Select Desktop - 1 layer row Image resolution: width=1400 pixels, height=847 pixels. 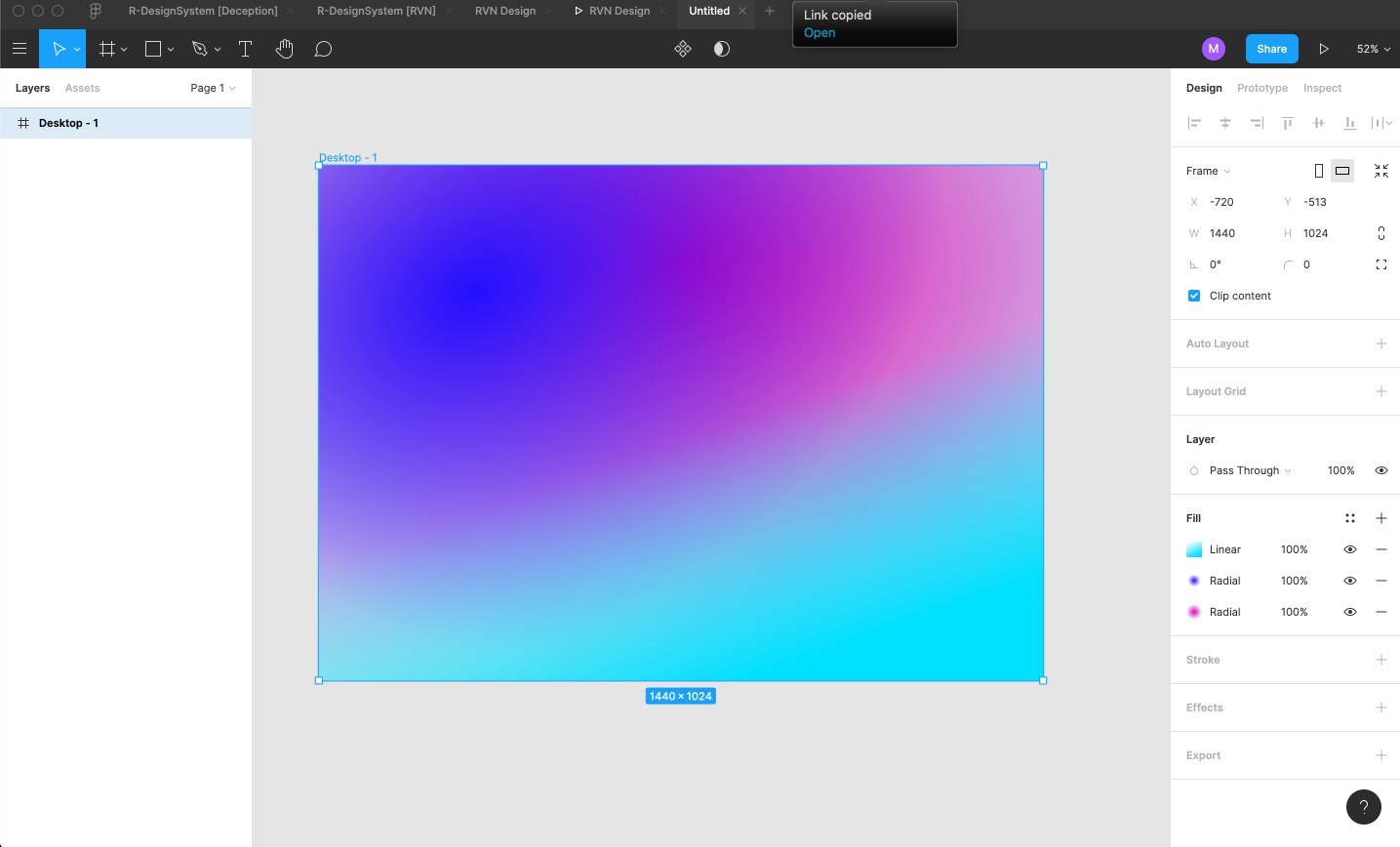pos(126,123)
